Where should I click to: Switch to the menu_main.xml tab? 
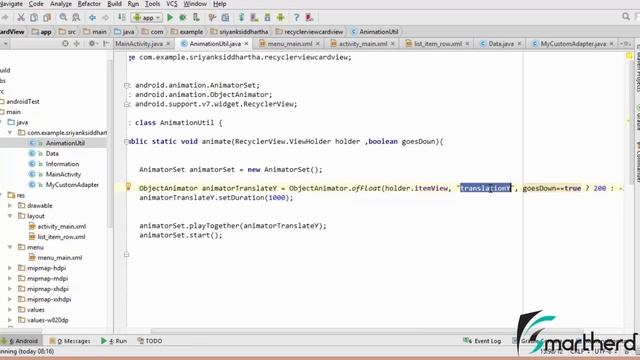coord(290,43)
